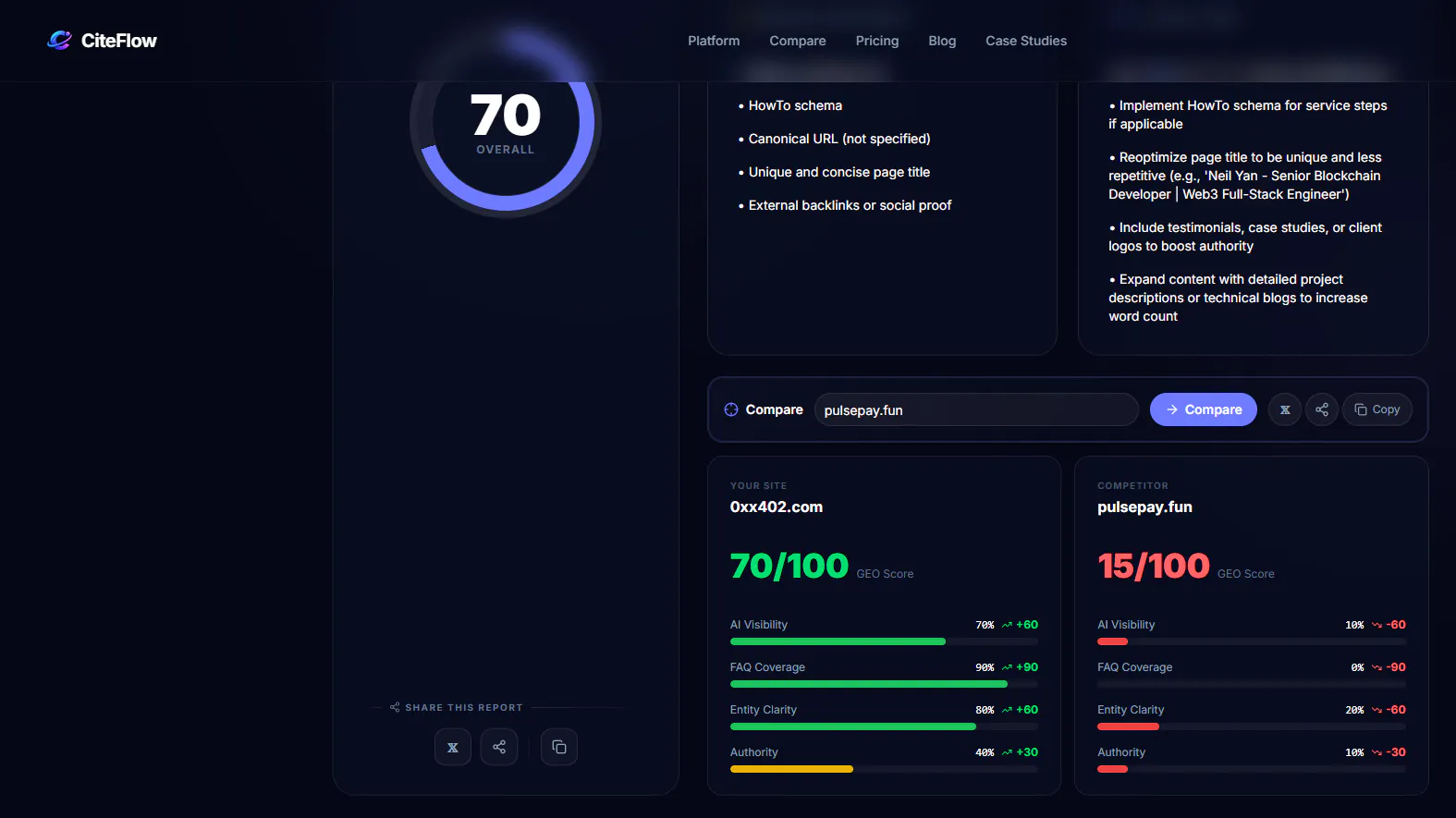Select the 0xx402.com site heading
This screenshot has height=818, width=1456.
tap(777, 507)
